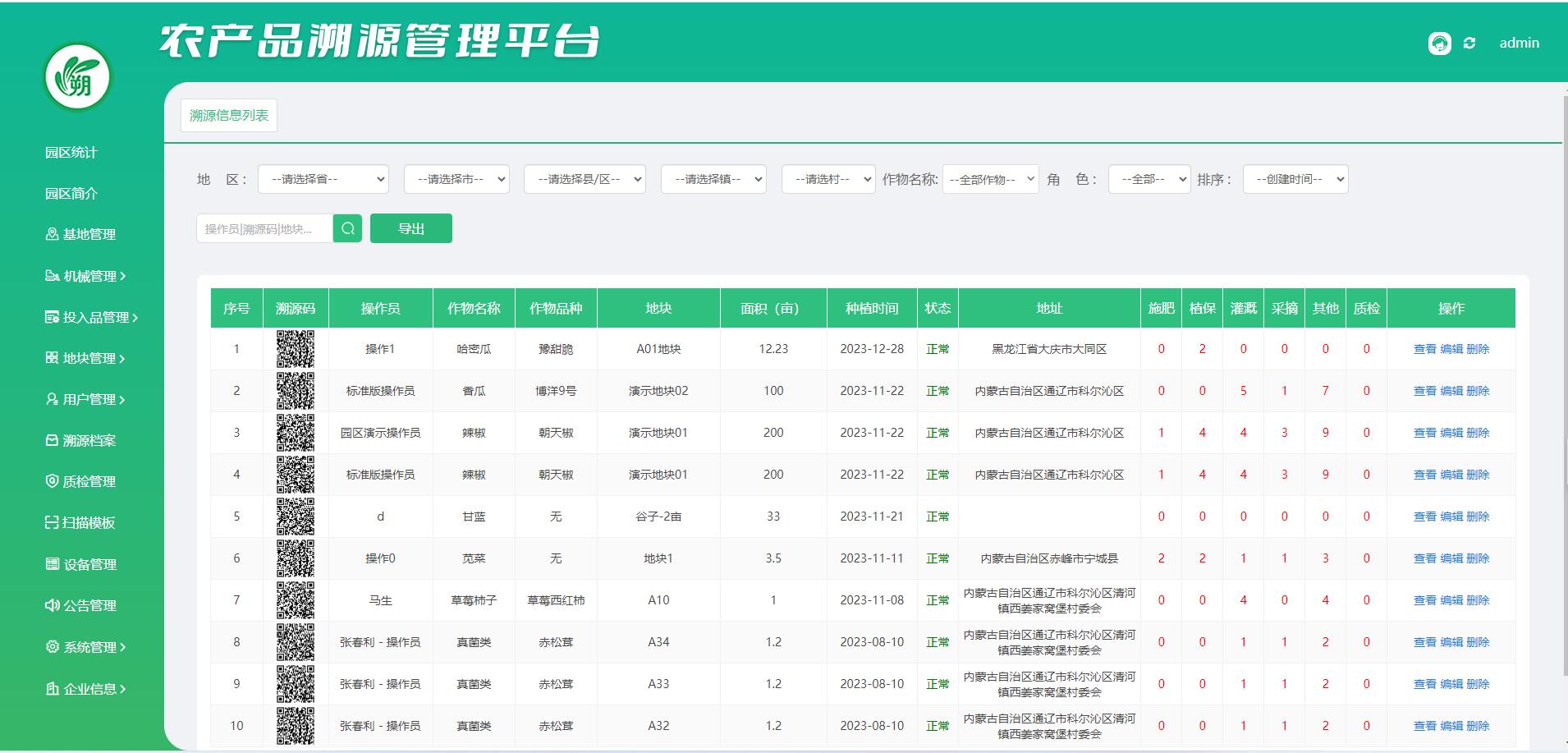Open QR code for row 7
Image resolution: width=1568 pixels, height=753 pixels.
point(296,600)
